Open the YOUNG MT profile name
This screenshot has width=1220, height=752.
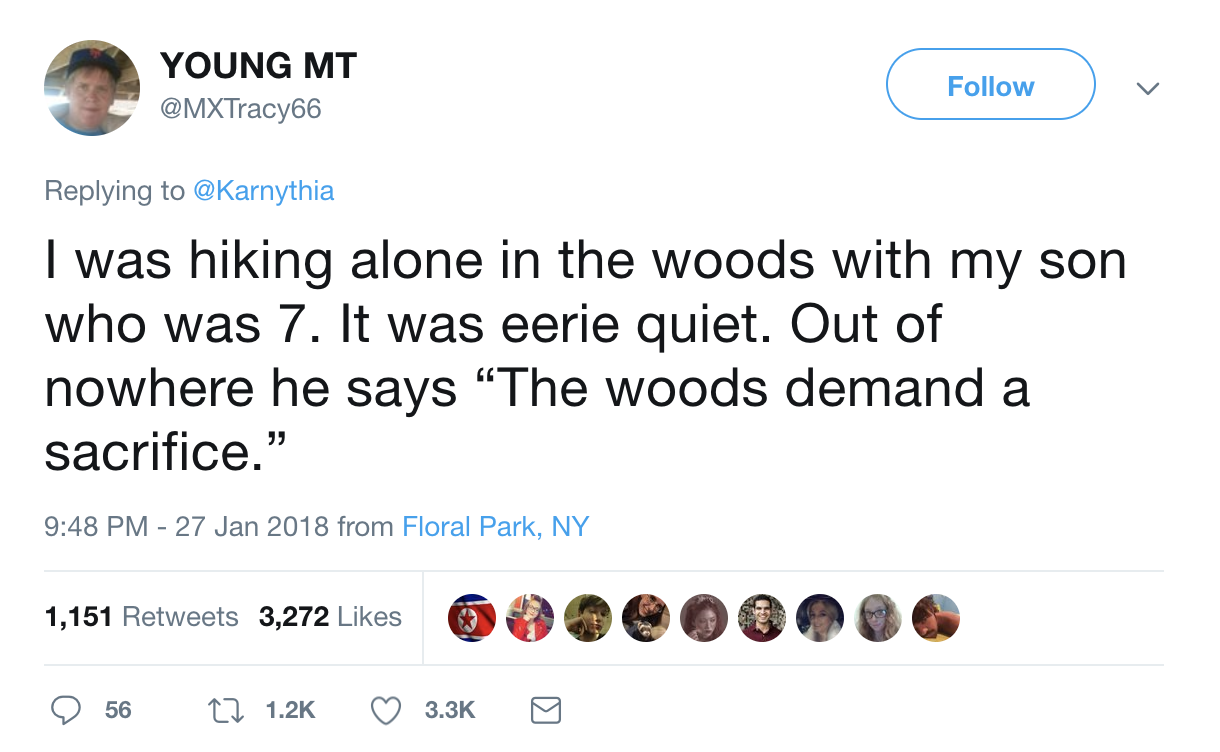click(258, 66)
